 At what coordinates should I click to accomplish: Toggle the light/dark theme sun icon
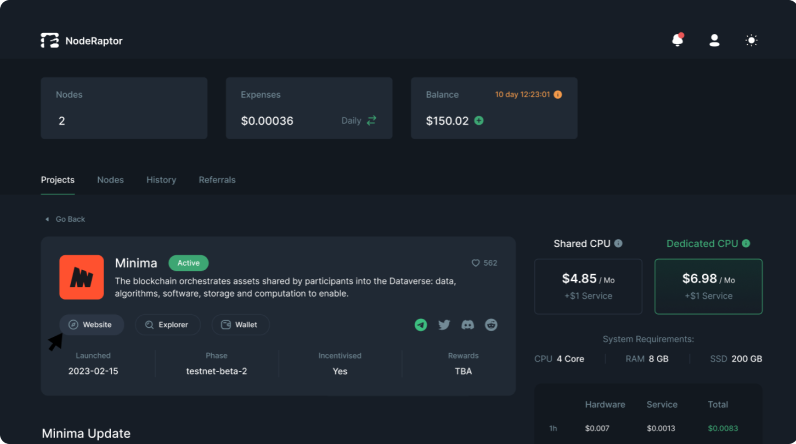coord(751,40)
